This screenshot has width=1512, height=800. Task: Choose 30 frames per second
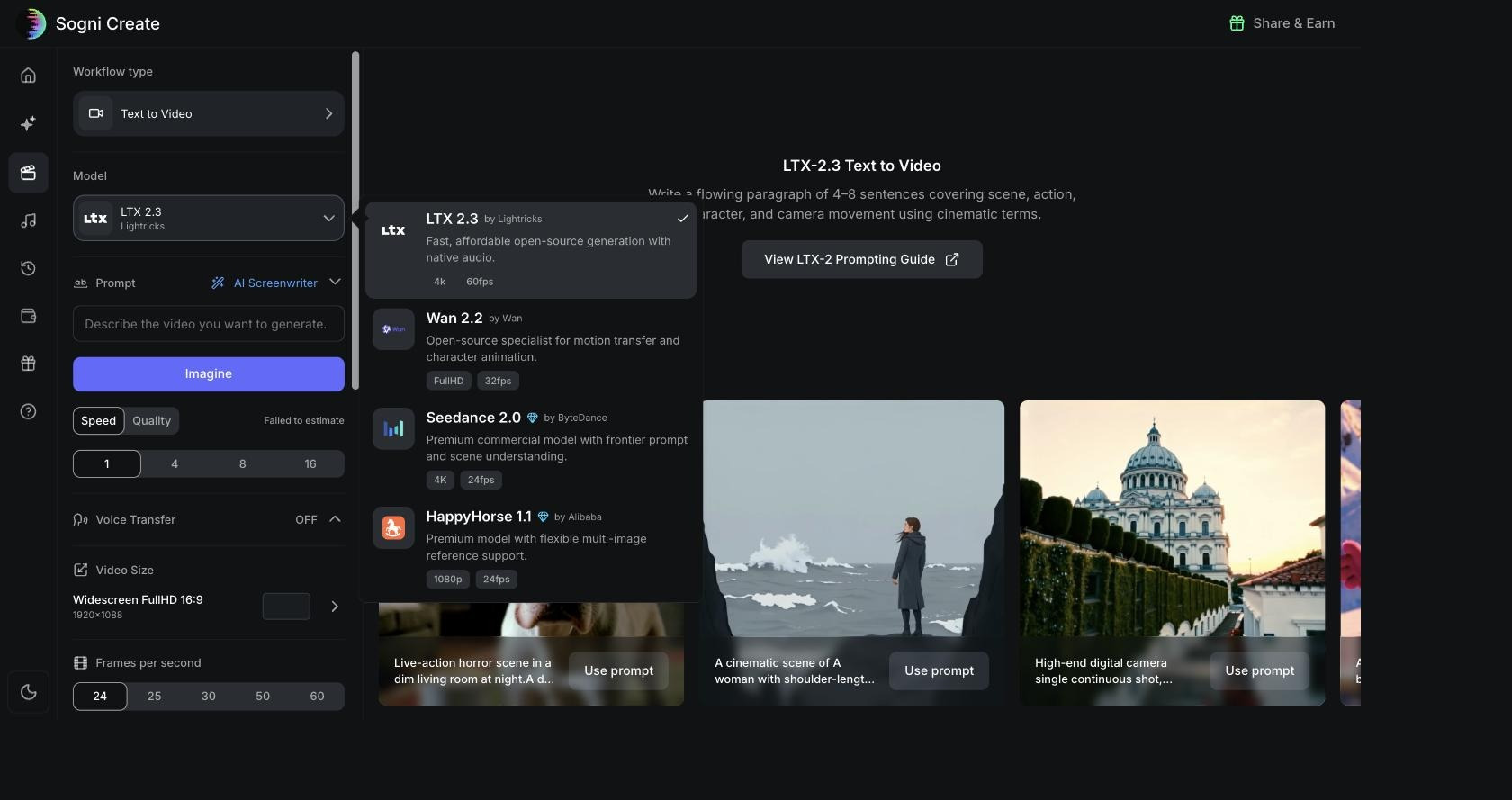coord(209,696)
